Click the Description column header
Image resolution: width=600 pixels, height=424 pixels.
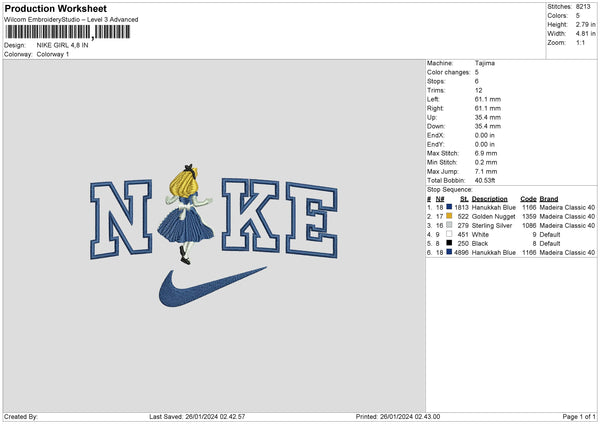coord(489,199)
